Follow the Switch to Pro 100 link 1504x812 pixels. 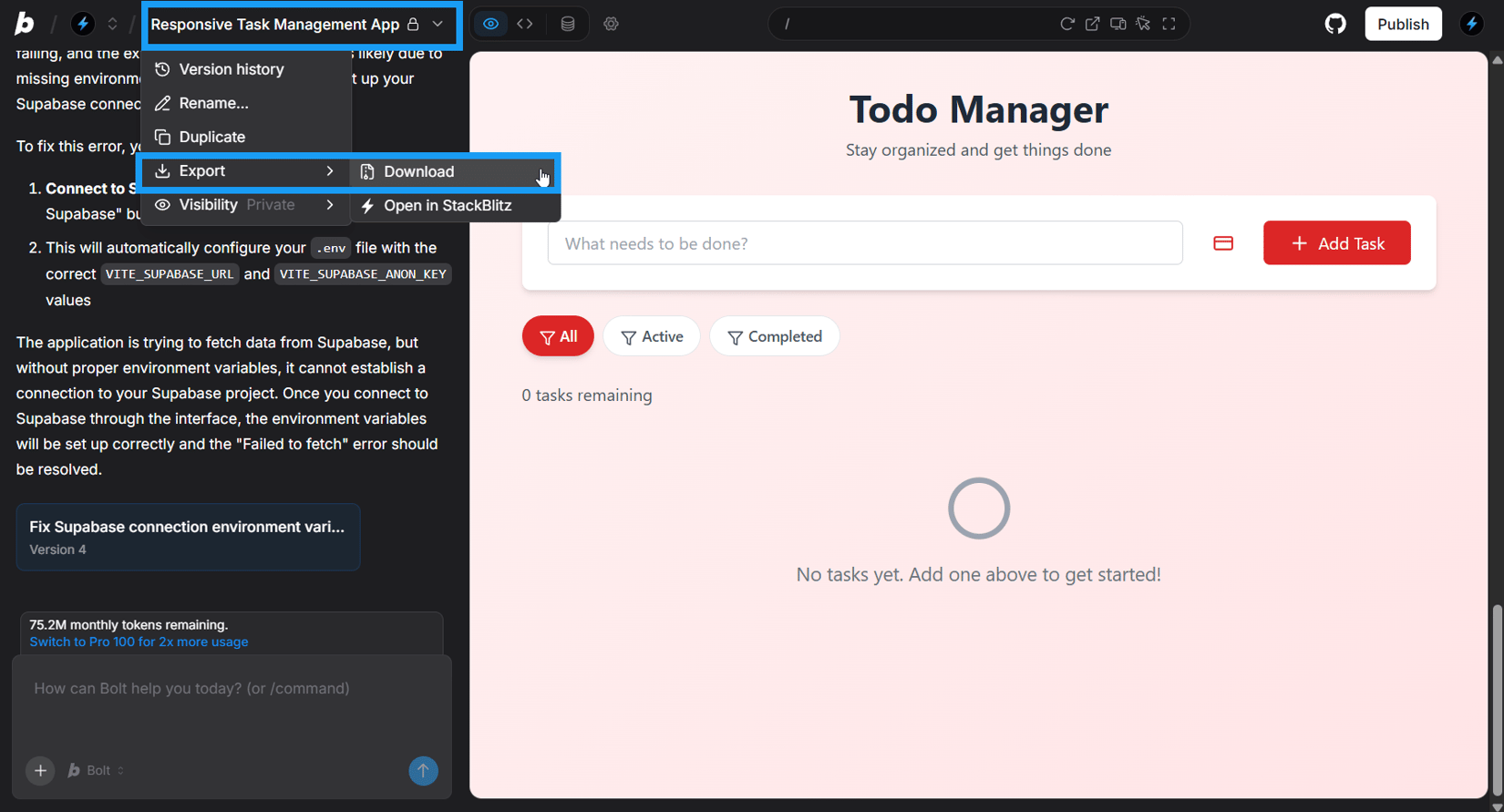139,642
